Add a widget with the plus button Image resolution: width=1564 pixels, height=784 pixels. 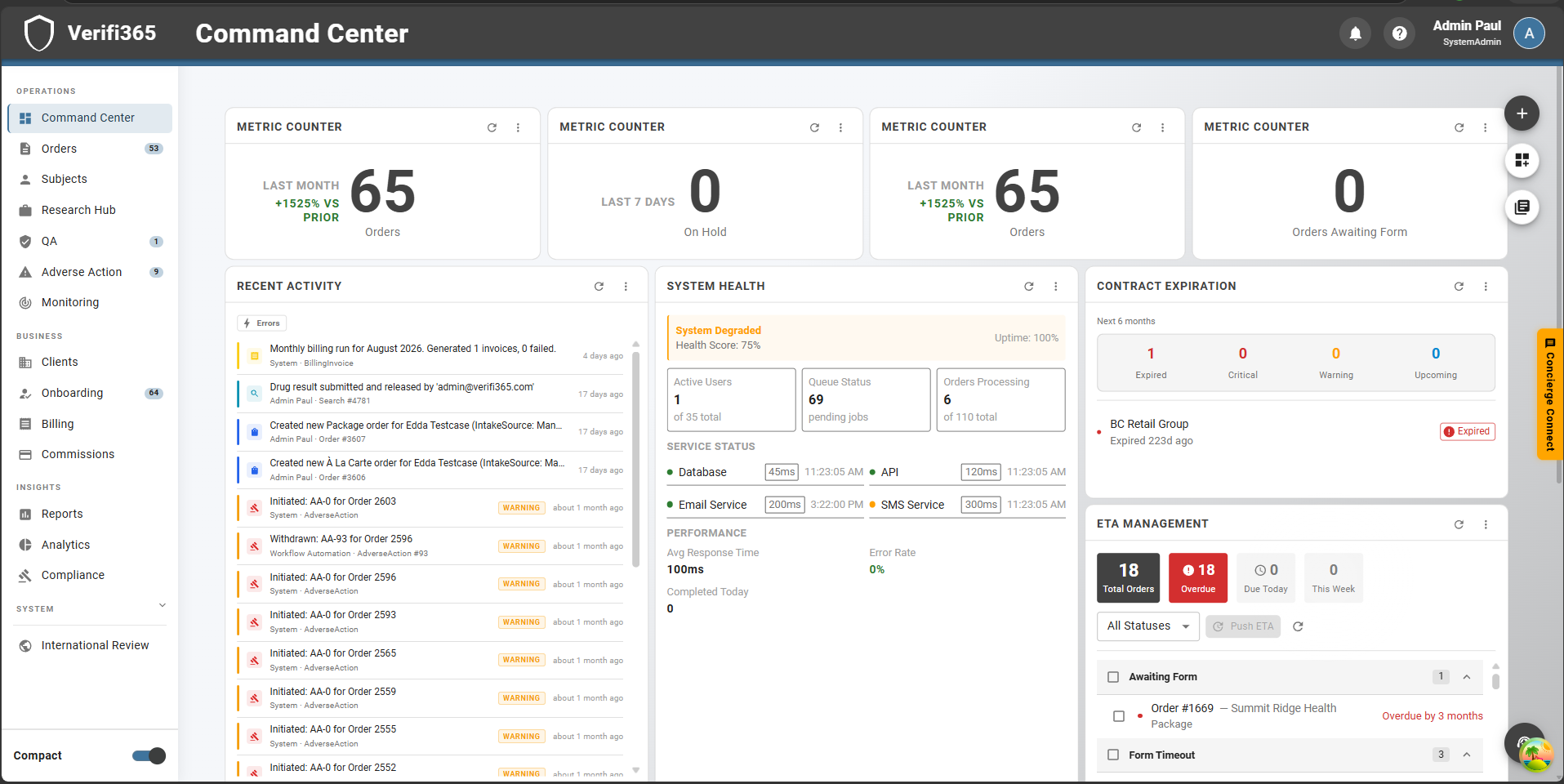pyautogui.click(x=1522, y=114)
